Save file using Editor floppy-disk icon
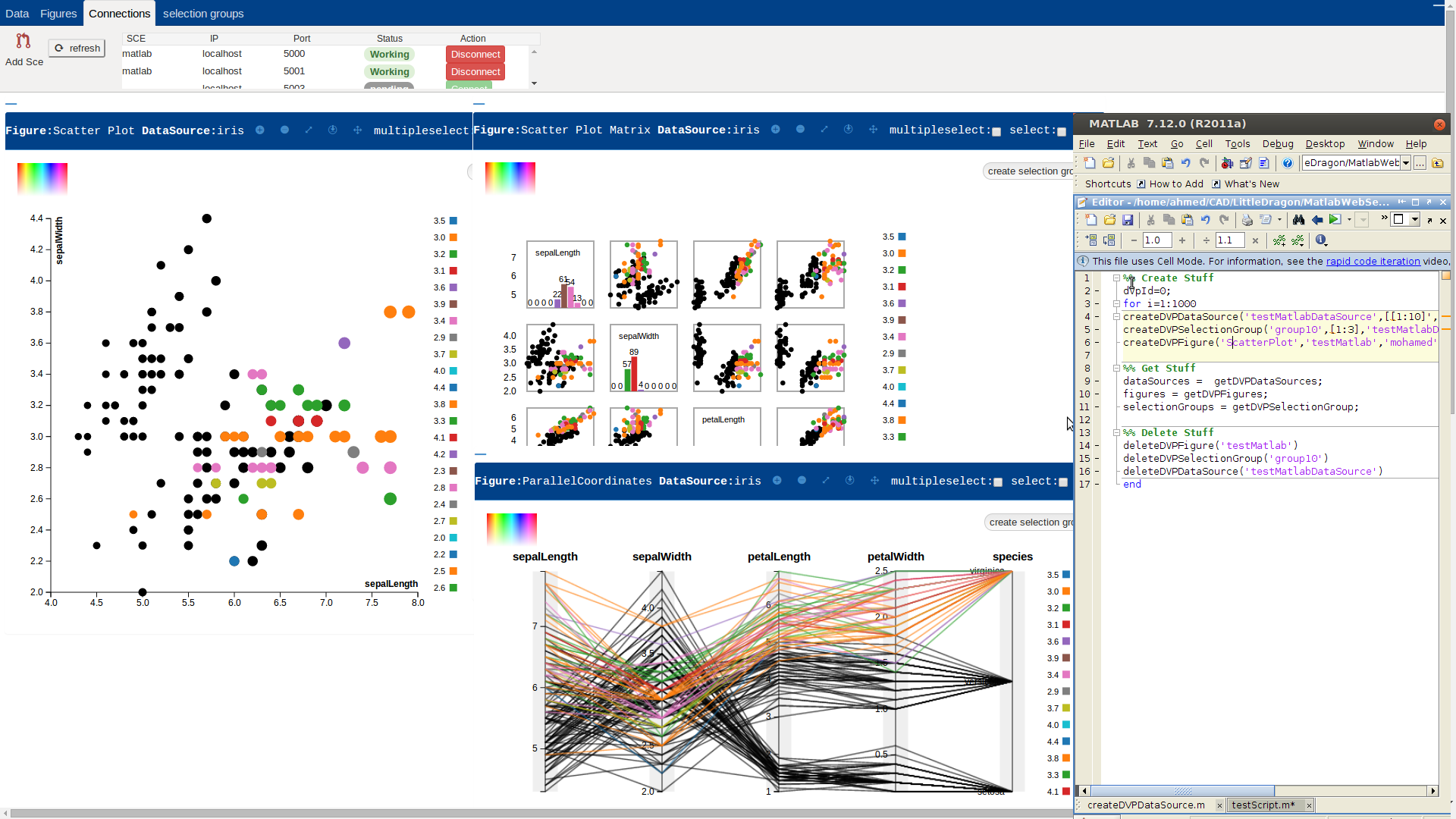The image size is (1456, 819). [x=1128, y=220]
